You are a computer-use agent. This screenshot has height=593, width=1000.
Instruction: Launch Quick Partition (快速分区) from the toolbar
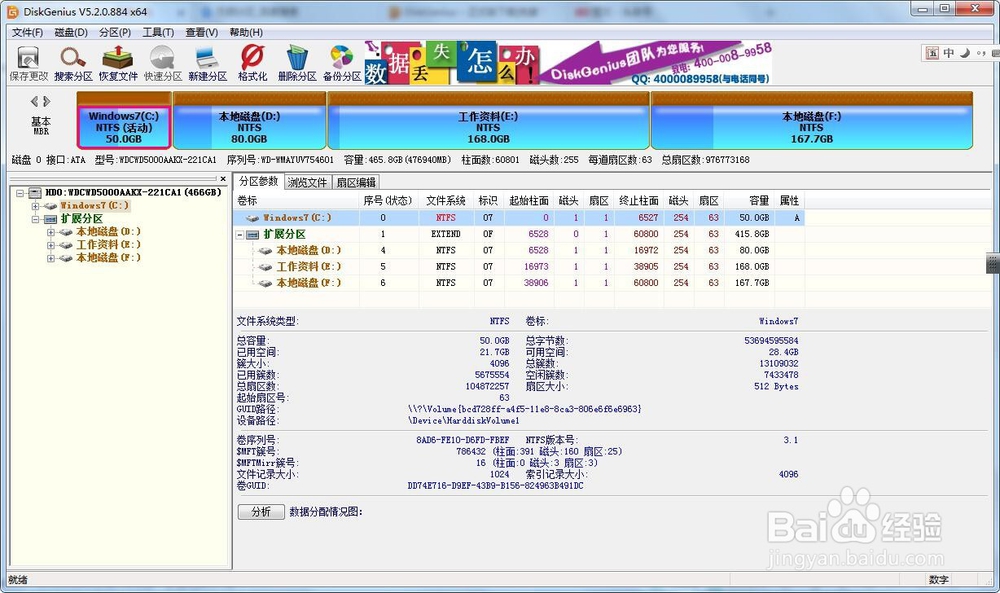161,60
